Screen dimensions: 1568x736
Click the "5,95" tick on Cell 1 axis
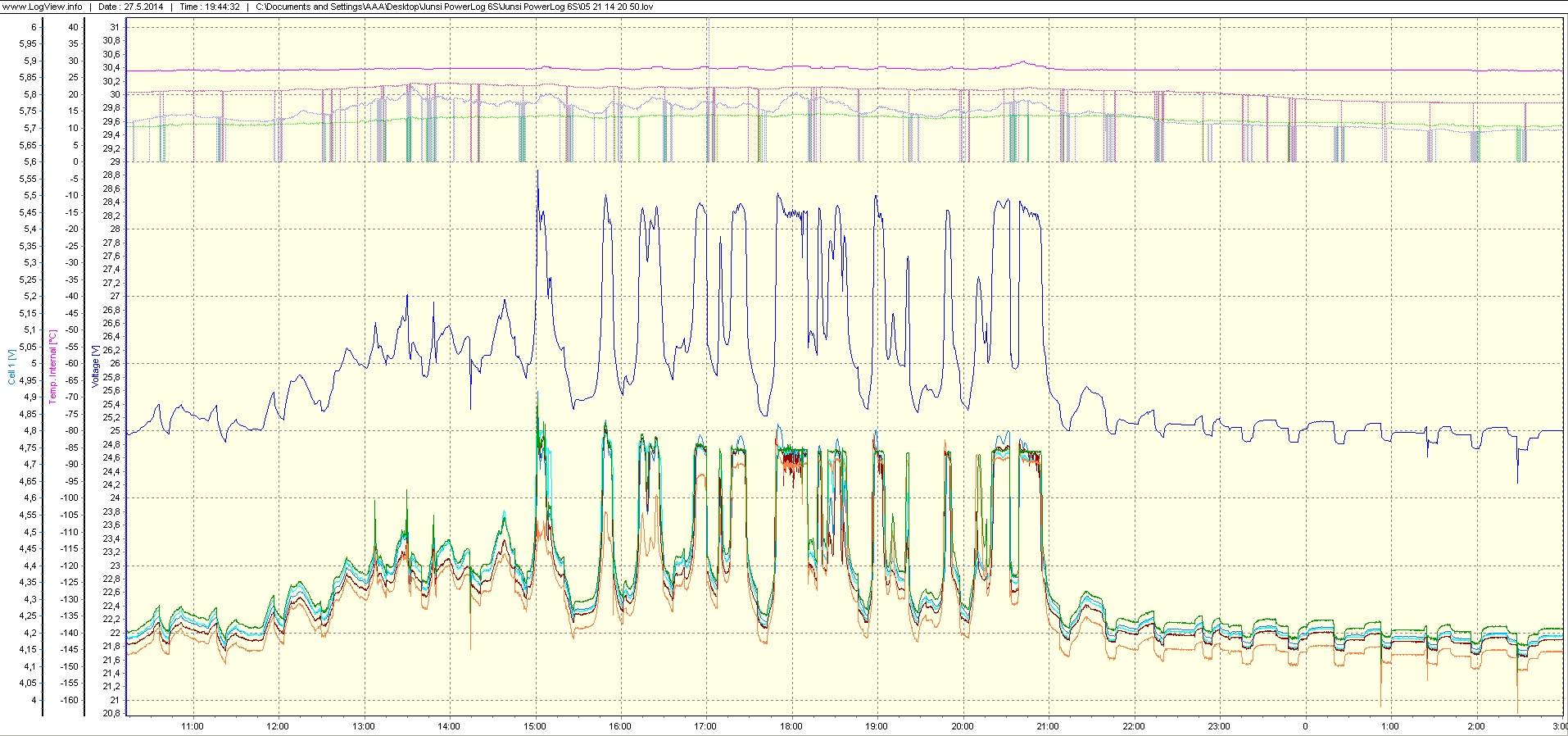(28, 44)
